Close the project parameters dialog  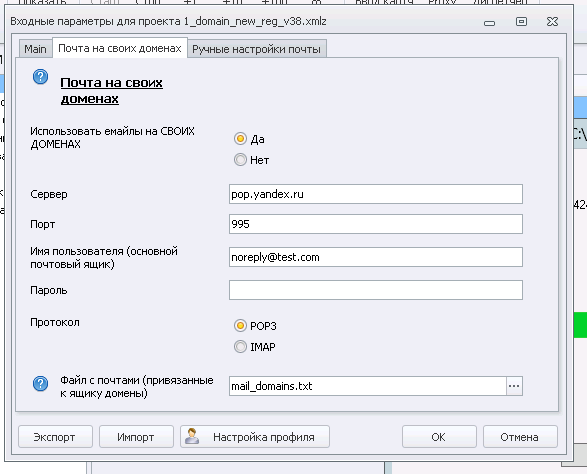tap(552, 21)
